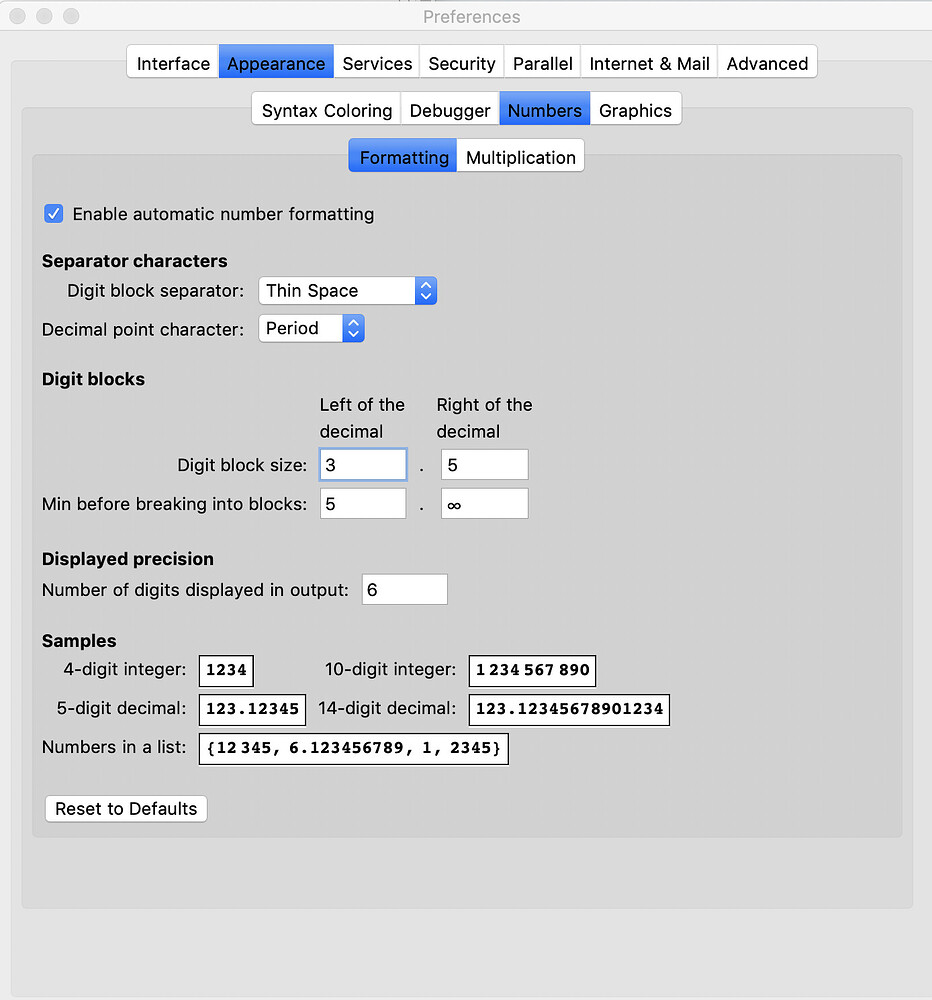Click the window close button

(18, 16)
